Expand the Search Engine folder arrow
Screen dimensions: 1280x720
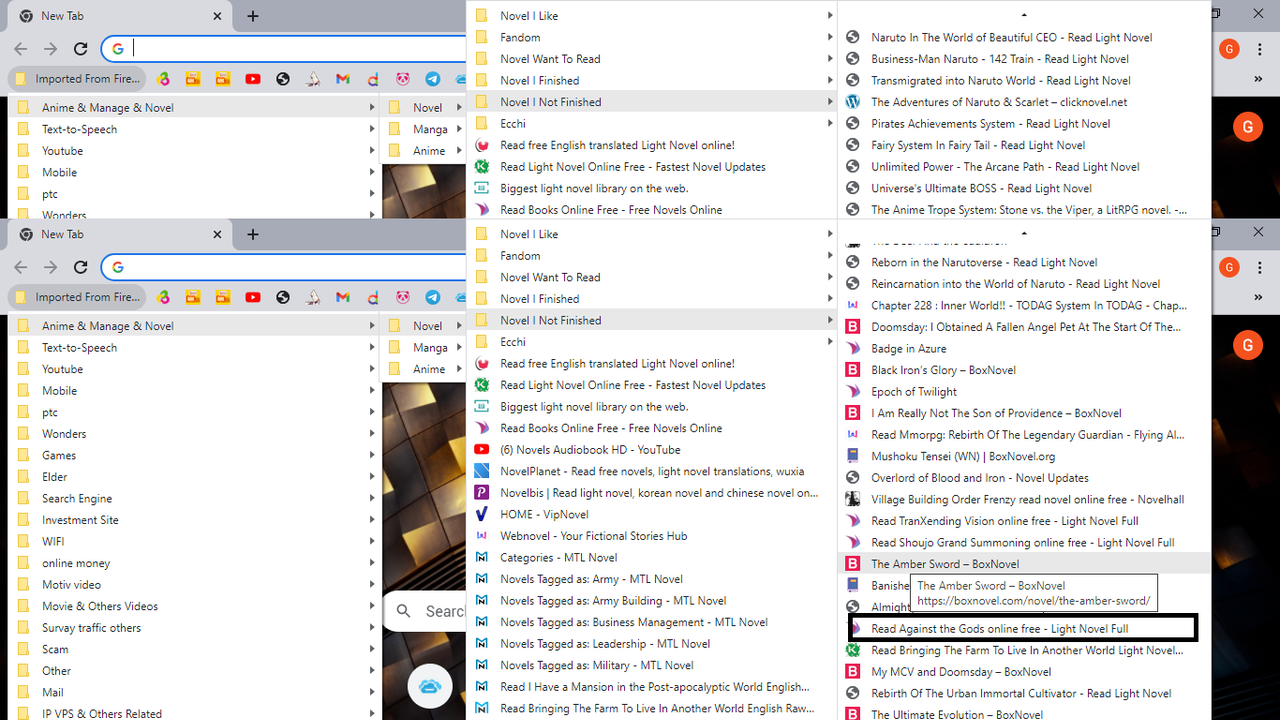tap(372, 499)
